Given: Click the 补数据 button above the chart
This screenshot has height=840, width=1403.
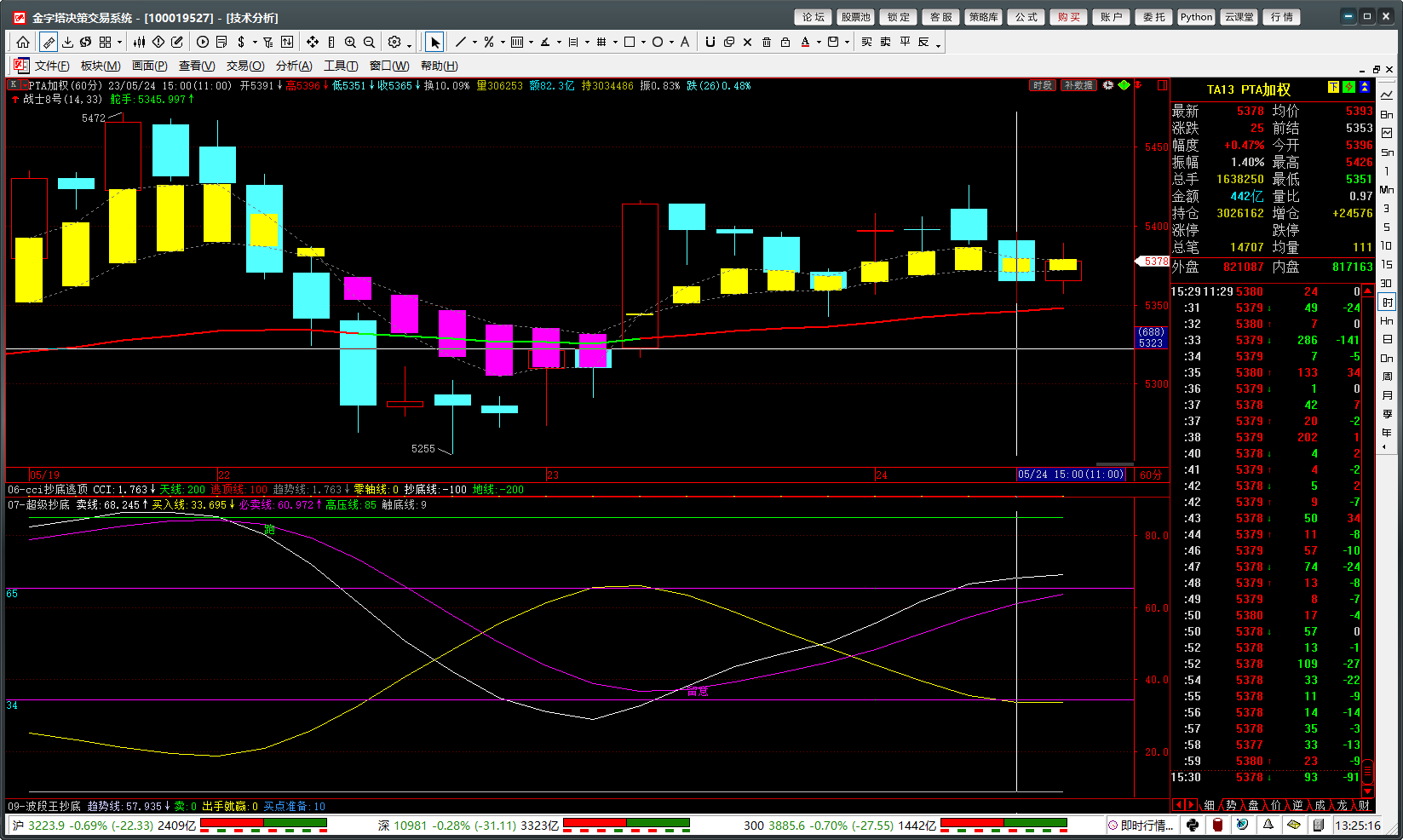Looking at the screenshot, I should tap(1078, 85).
